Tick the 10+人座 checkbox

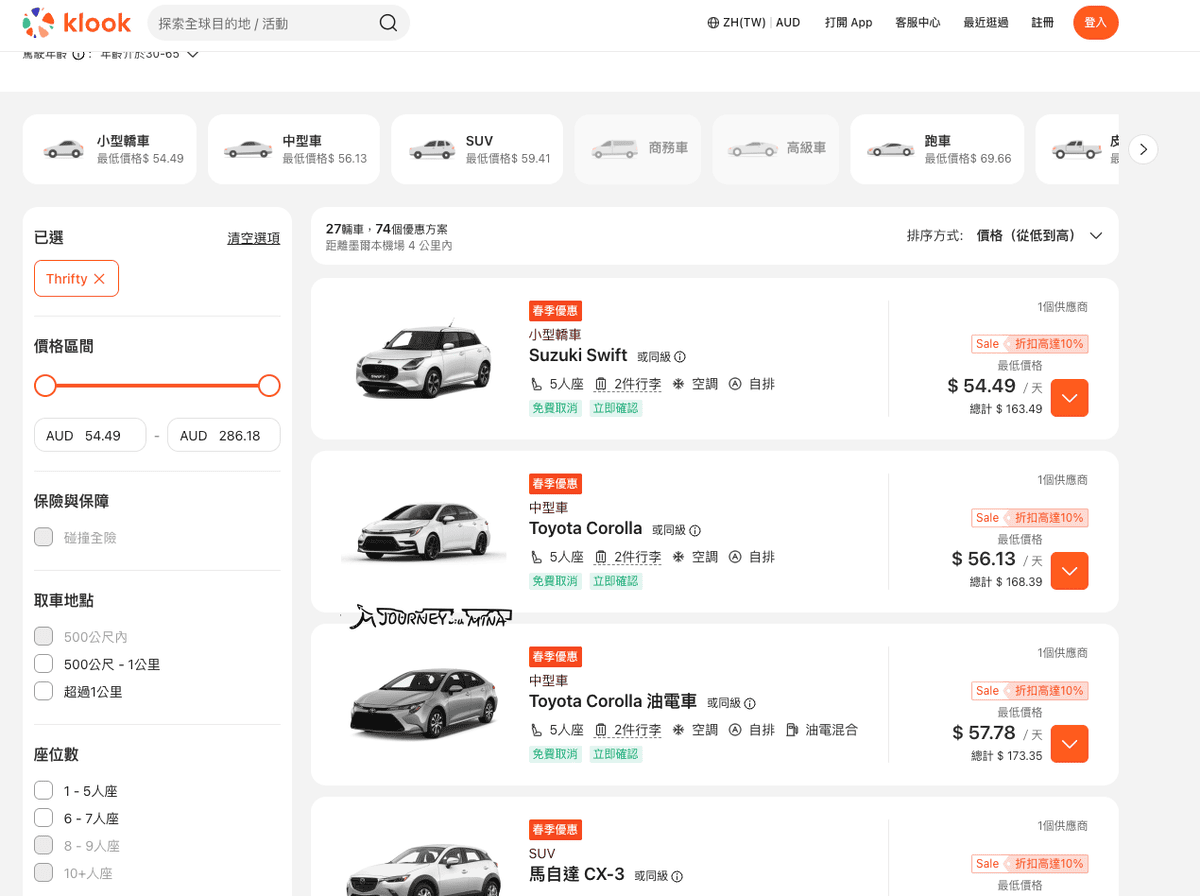[x=43, y=873]
